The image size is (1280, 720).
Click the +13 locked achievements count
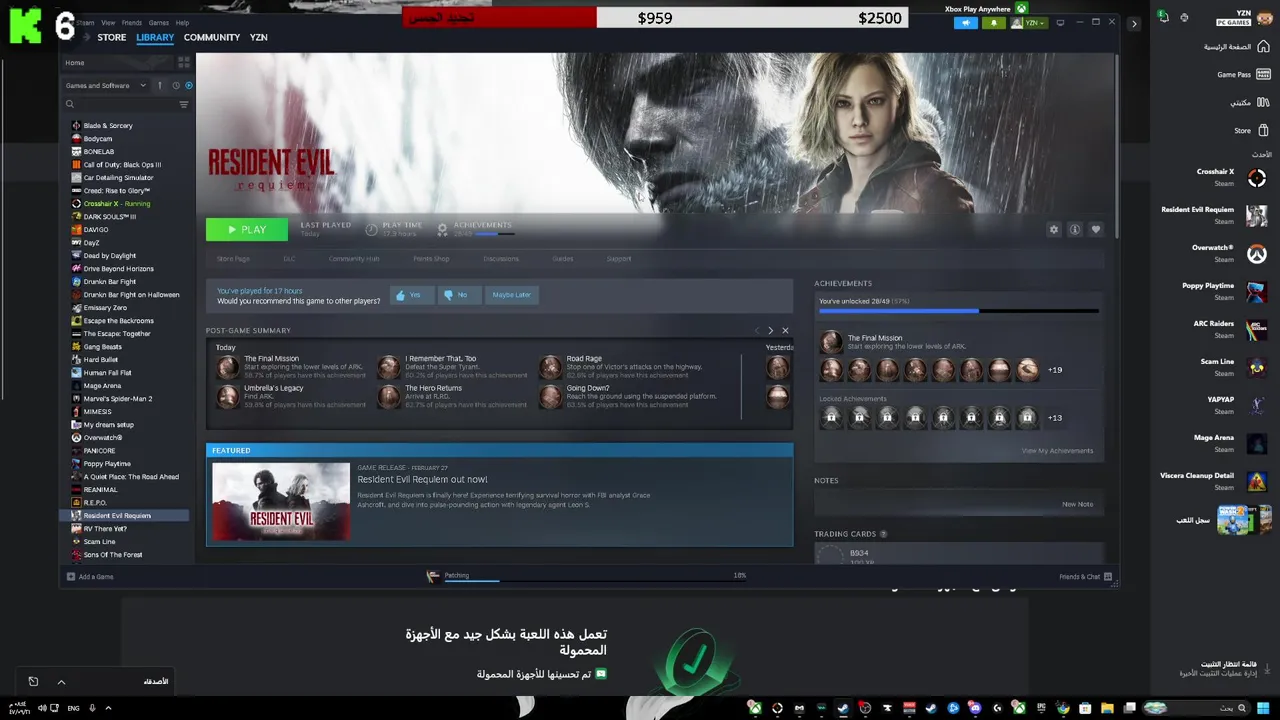(x=1055, y=418)
